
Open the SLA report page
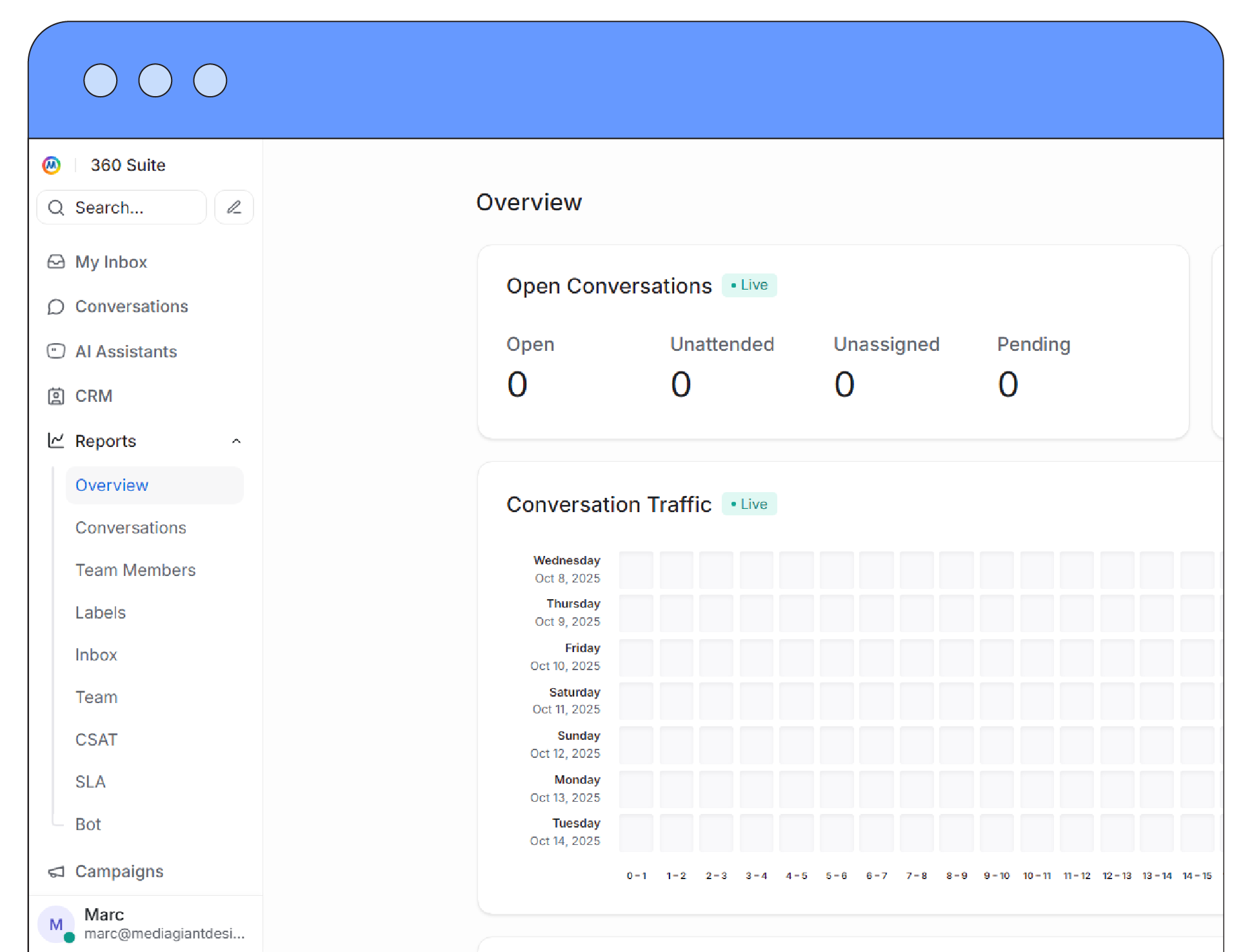[x=90, y=782]
